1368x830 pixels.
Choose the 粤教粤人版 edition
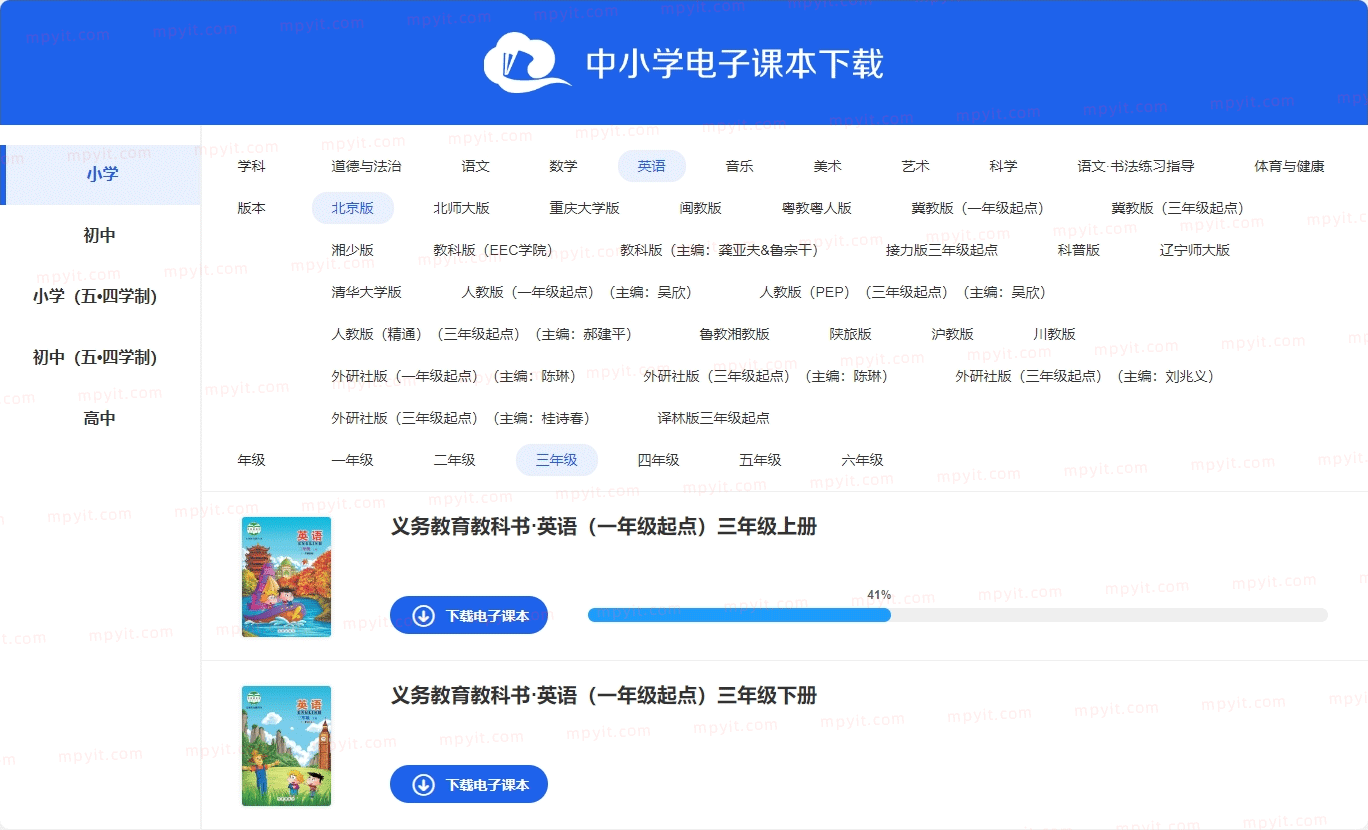pyautogui.click(x=817, y=208)
